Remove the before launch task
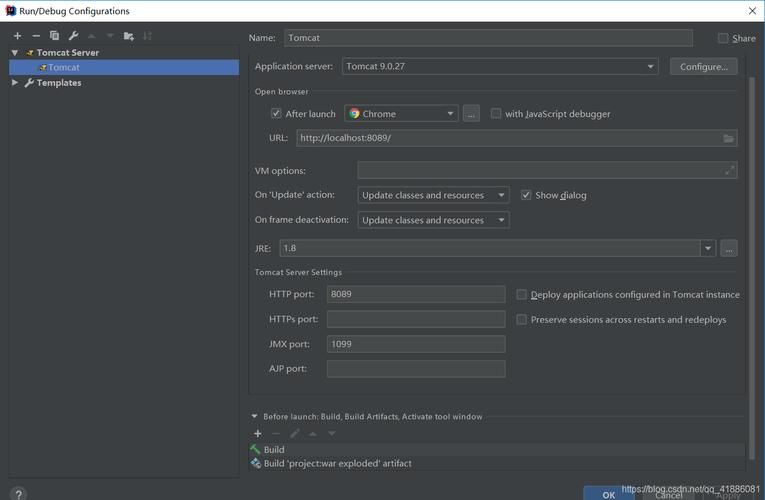Viewport: 765px width, 500px height. coord(276,434)
